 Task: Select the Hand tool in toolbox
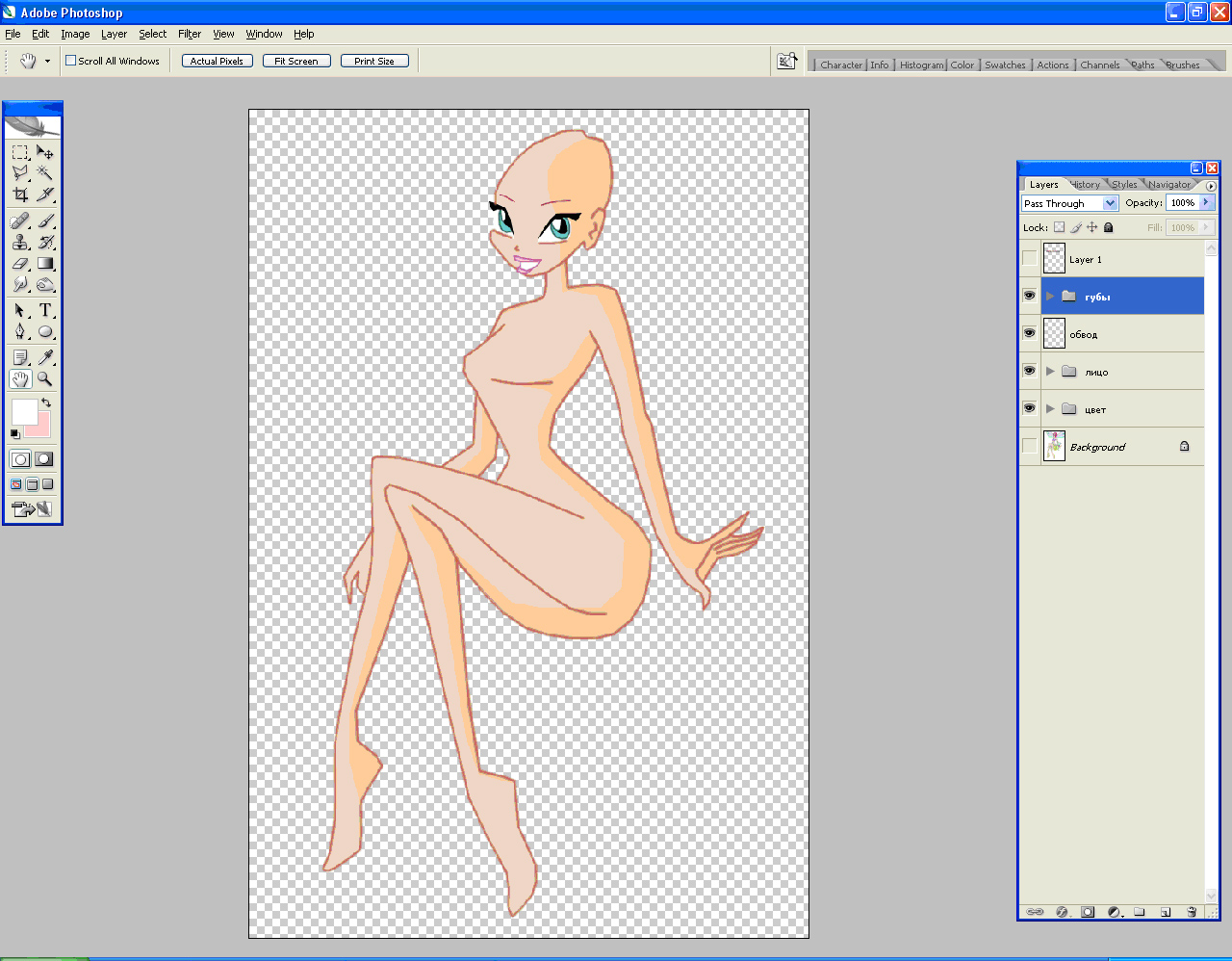pos(20,379)
